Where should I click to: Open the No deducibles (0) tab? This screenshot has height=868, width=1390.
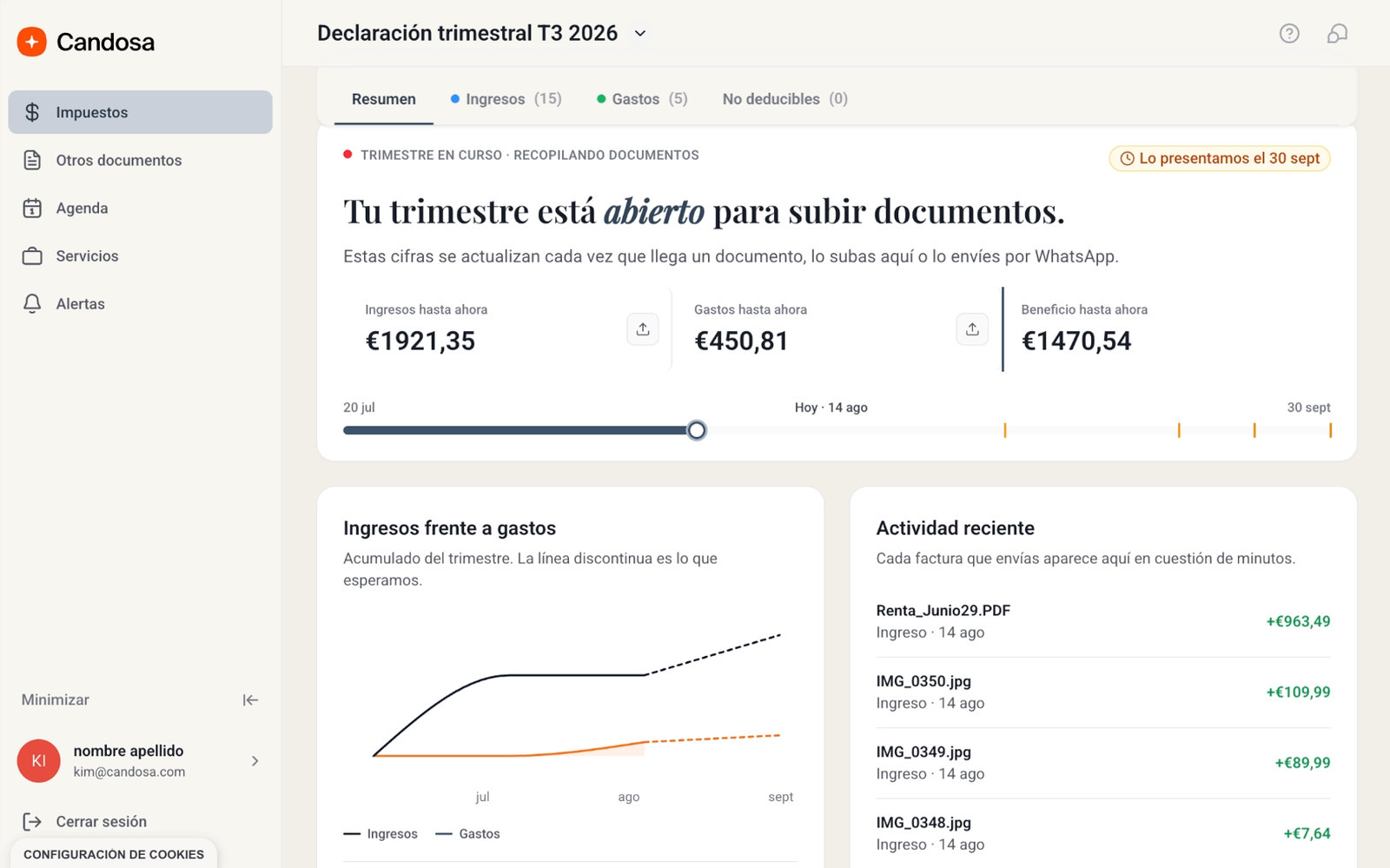785,99
